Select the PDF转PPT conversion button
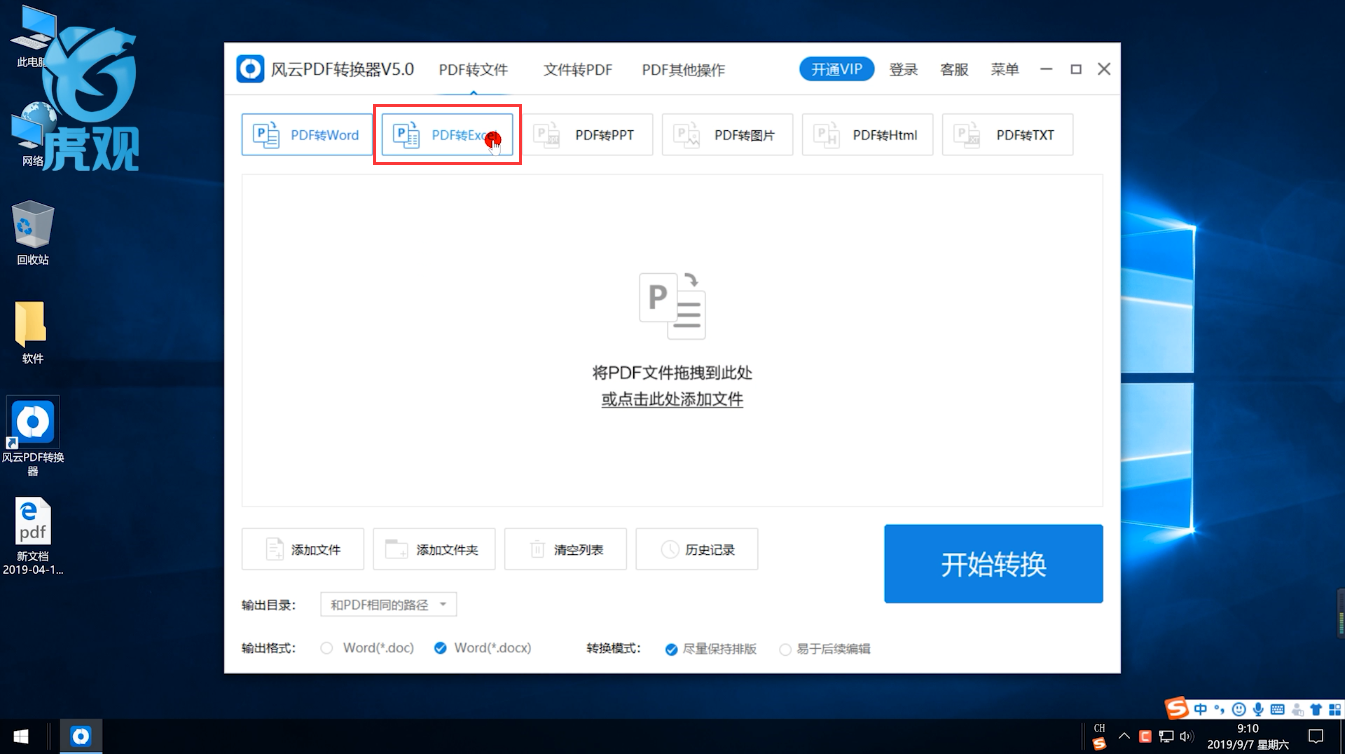This screenshot has width=1345, height=754. tap(587, 135)
